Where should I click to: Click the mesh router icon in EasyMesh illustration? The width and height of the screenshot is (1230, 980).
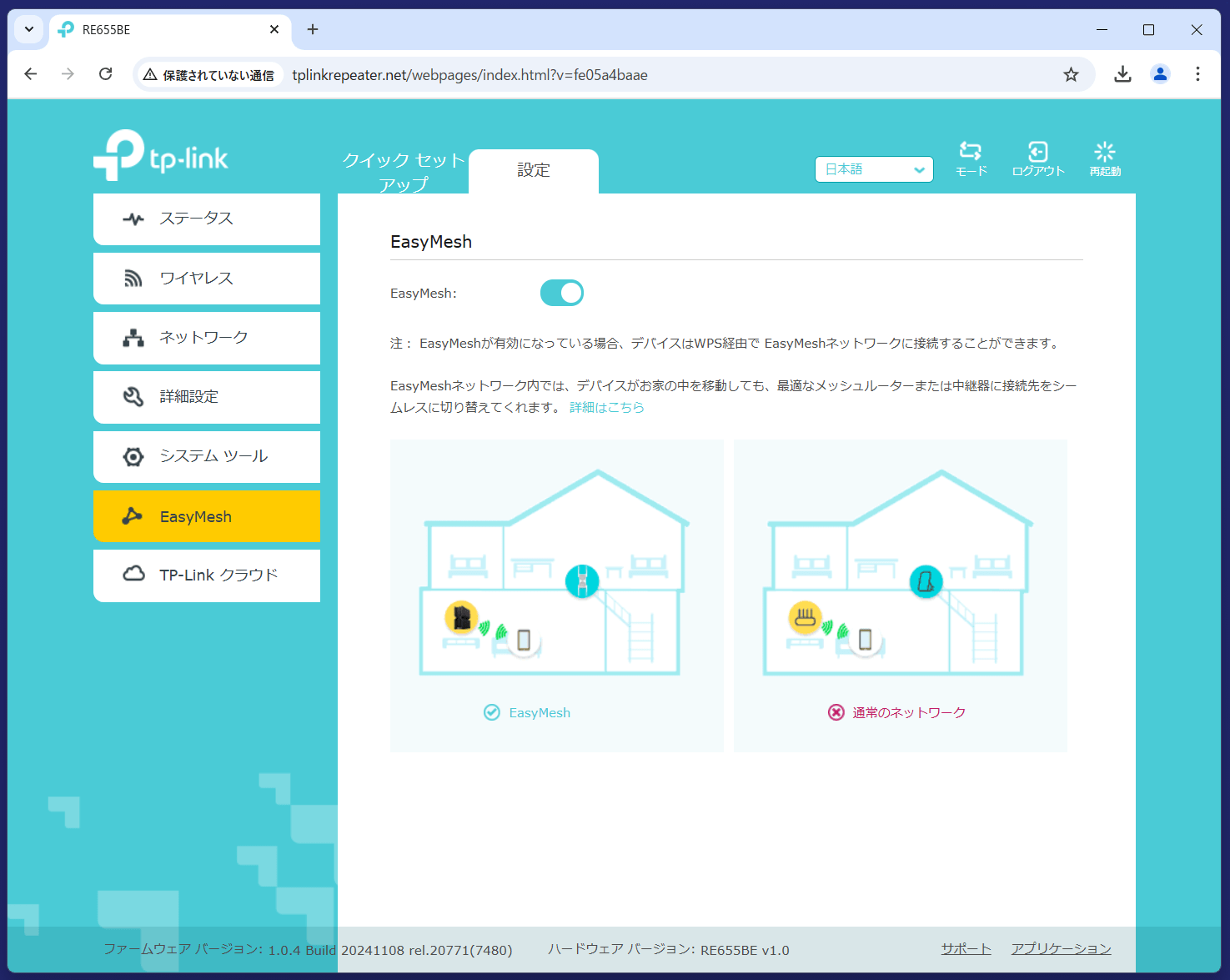461,617
